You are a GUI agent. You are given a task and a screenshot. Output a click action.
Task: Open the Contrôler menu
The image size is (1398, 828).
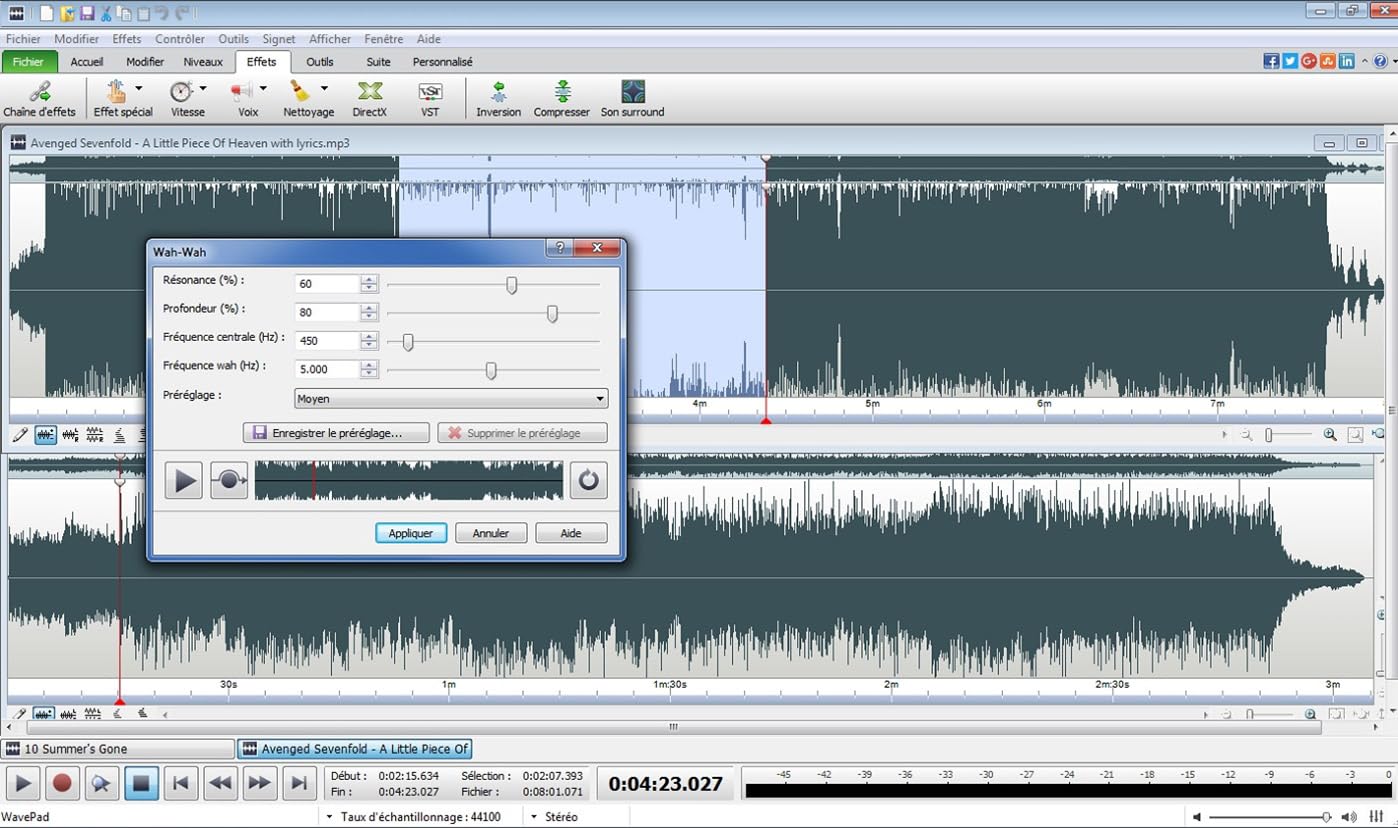pos(180,39)
